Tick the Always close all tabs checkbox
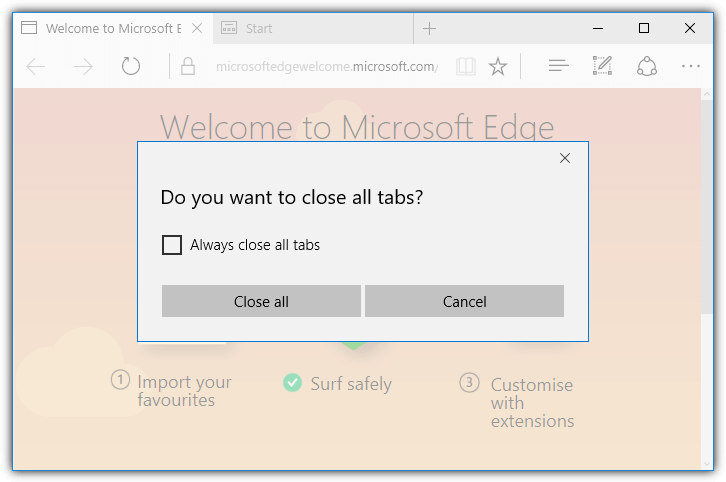Viewport: 726px width, 482px height. [x=172, y=244]
